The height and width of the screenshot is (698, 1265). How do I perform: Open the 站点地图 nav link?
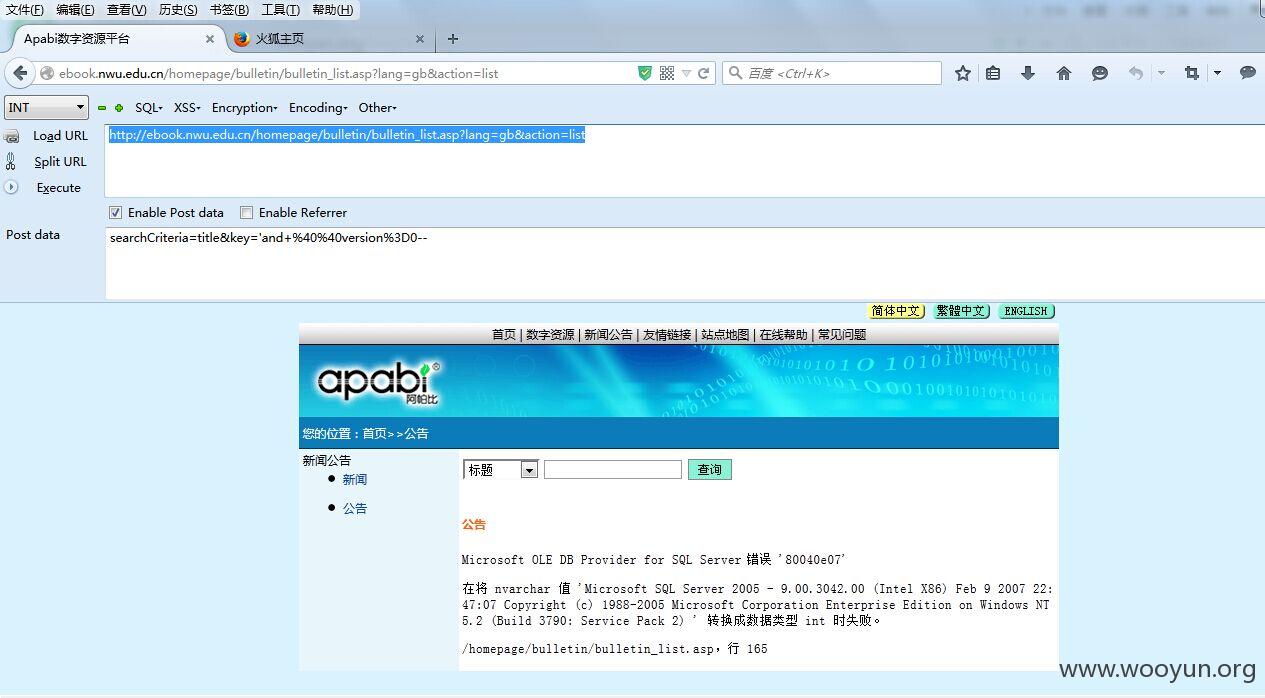click(725, 335)
